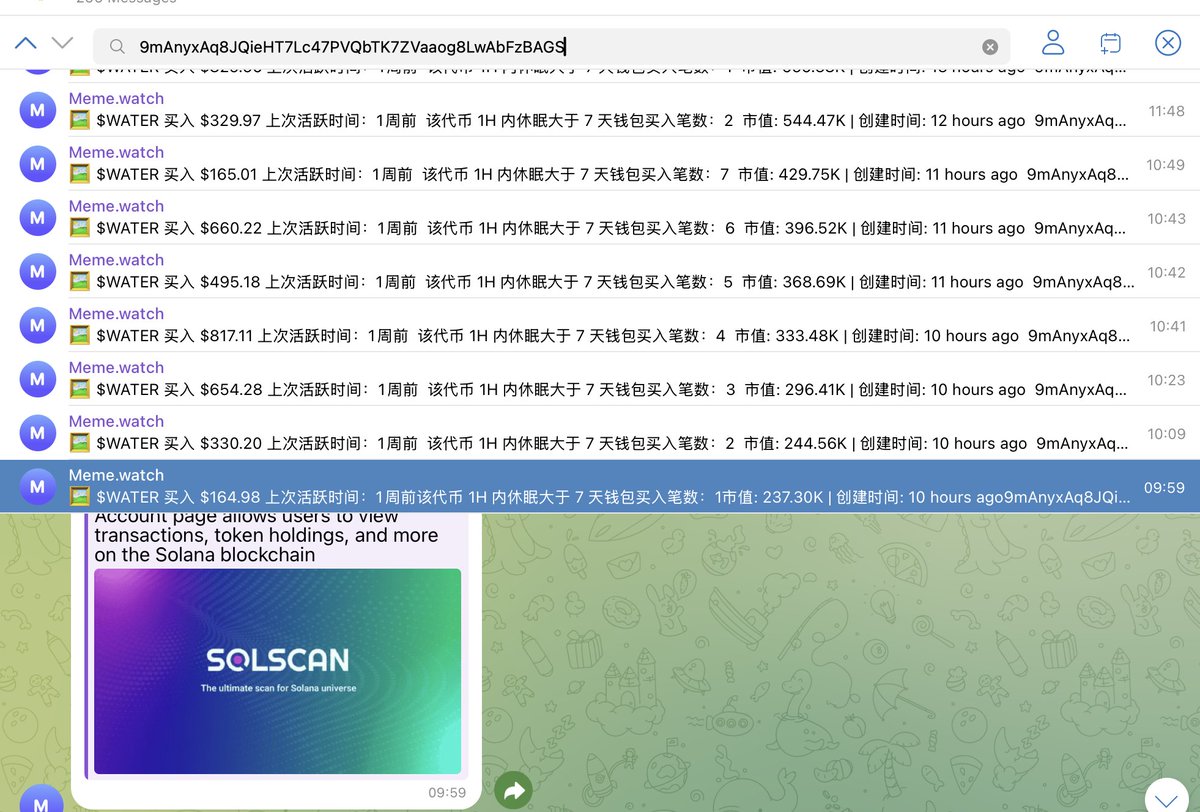
Task: Filter search results by member
Action: 1053,42
